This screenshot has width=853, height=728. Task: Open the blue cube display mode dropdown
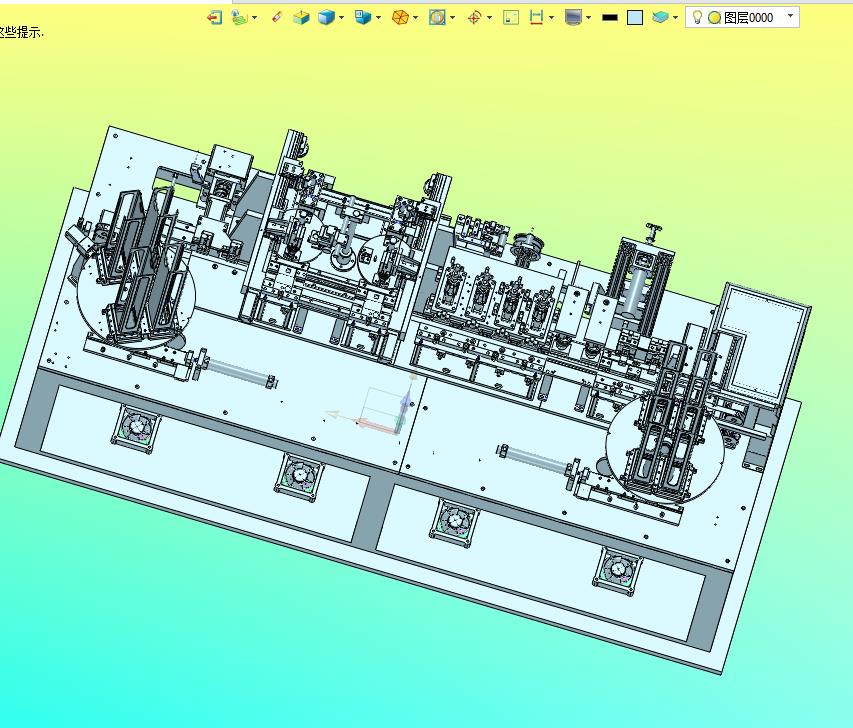point(342,18)
